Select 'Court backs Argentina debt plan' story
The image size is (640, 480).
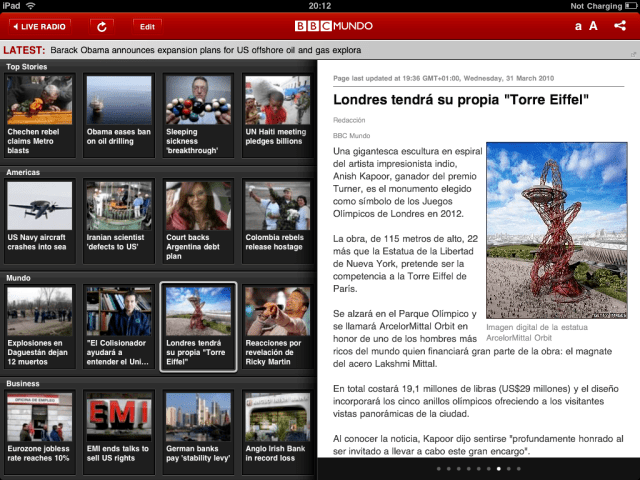click(197, 219)
